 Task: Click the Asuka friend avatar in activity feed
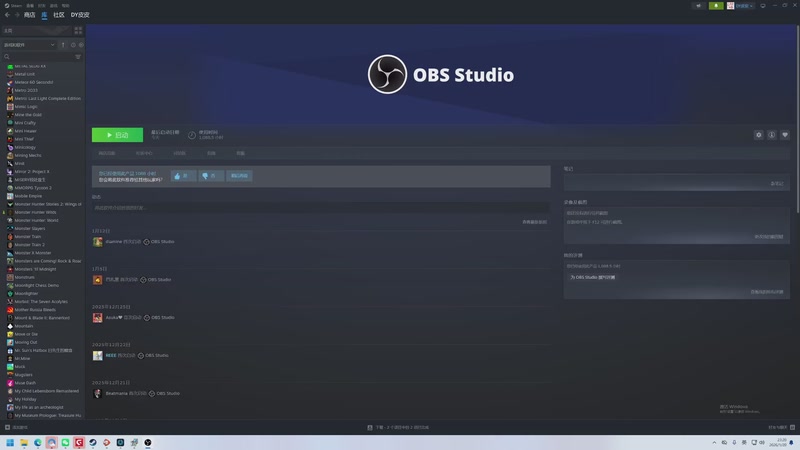click(x=97, y=318)
